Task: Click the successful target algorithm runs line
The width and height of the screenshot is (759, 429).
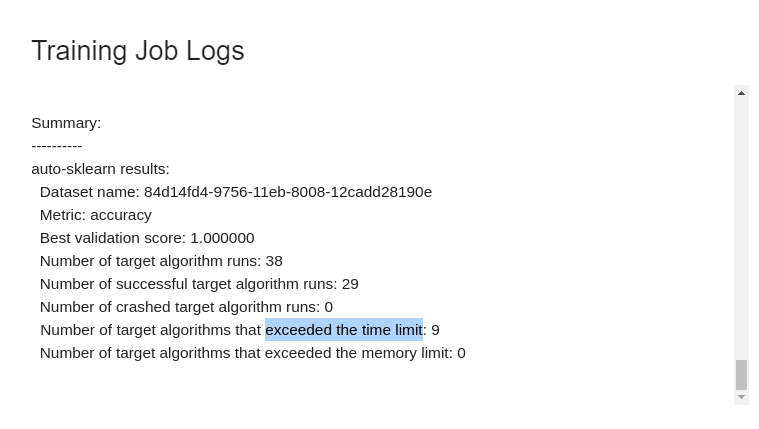Action: [199, 284]
